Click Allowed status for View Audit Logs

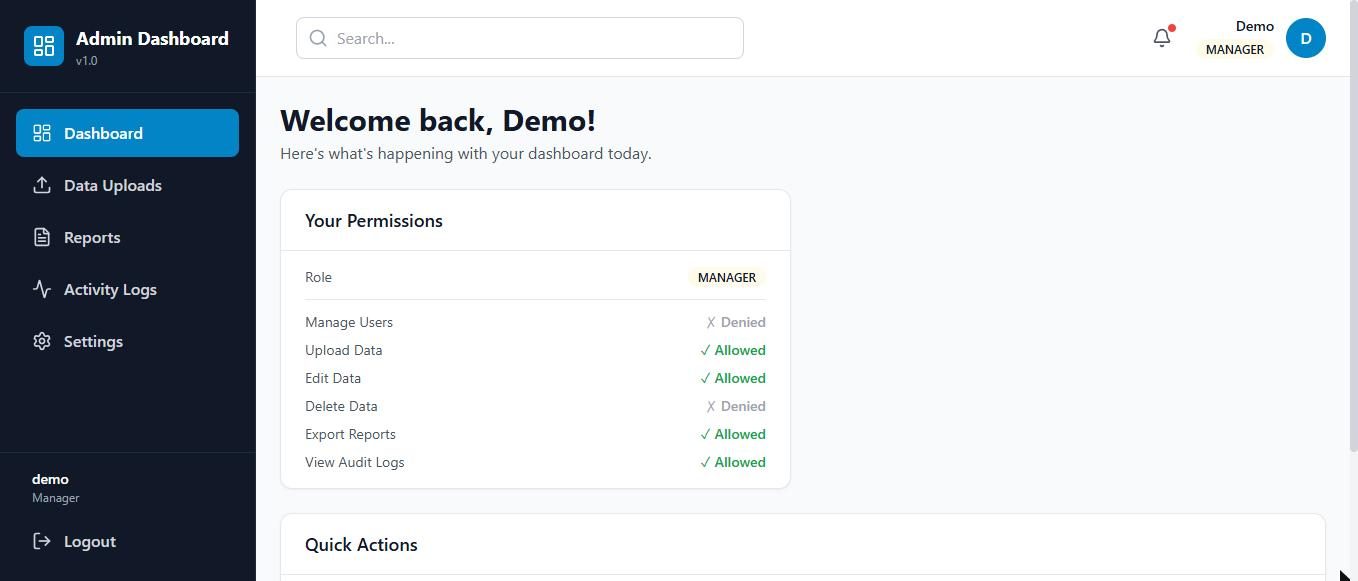coord(733,462)
